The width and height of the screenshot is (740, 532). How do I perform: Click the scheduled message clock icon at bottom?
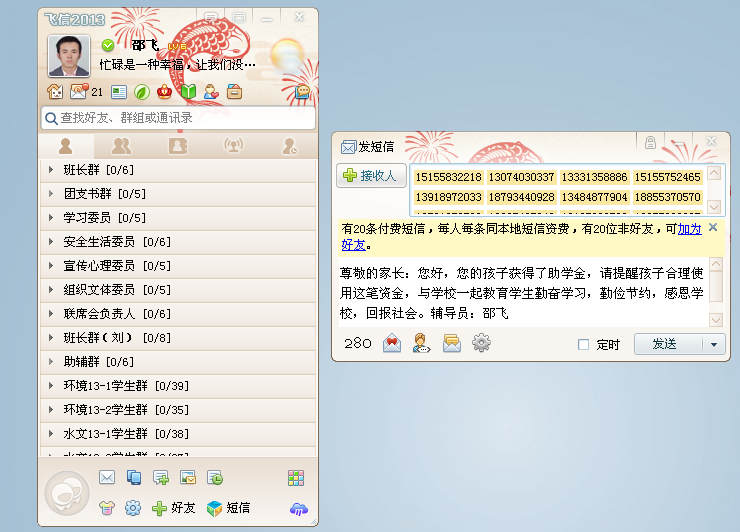coord(214,478)
